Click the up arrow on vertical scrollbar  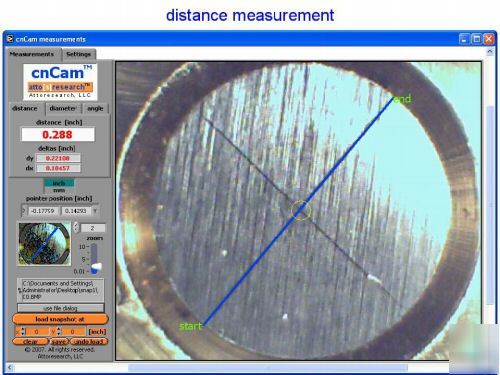[490, 52]
